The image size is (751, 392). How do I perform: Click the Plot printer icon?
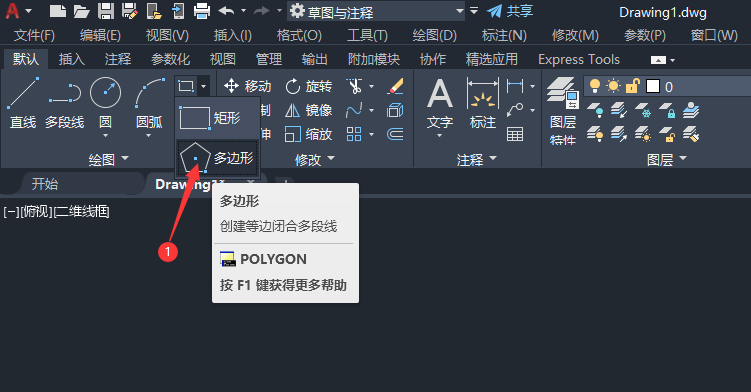(x=202, y=11)
